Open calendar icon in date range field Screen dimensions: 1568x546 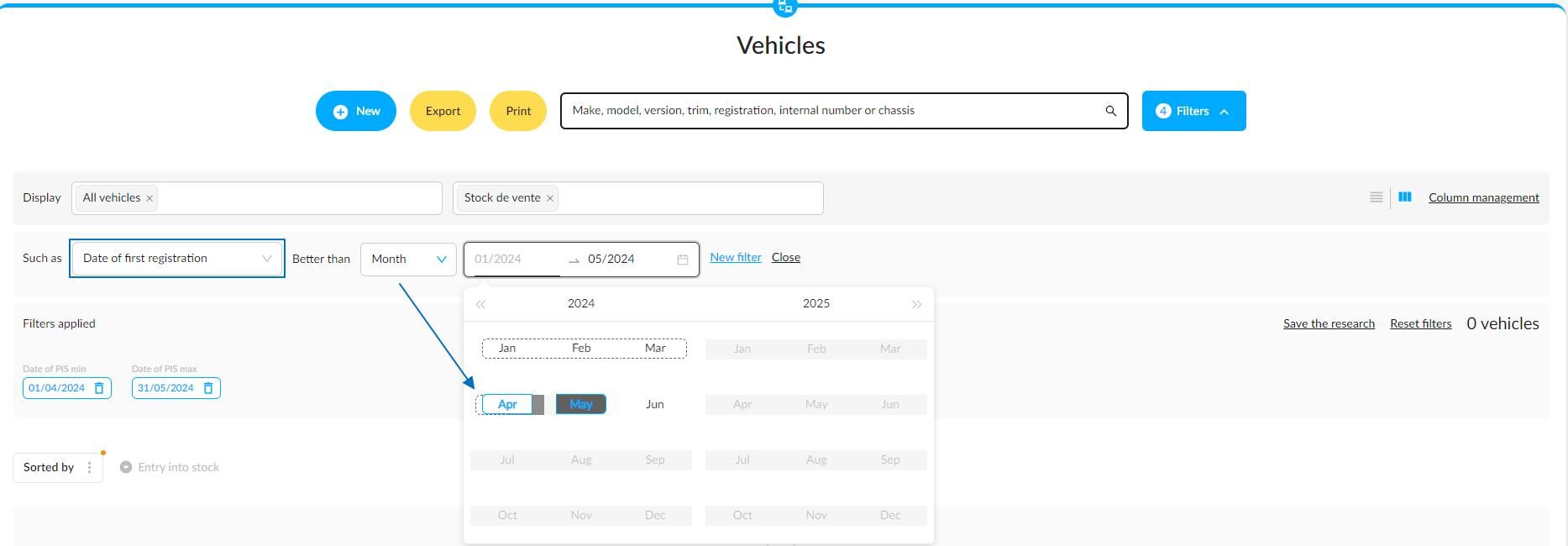[683, 260]
